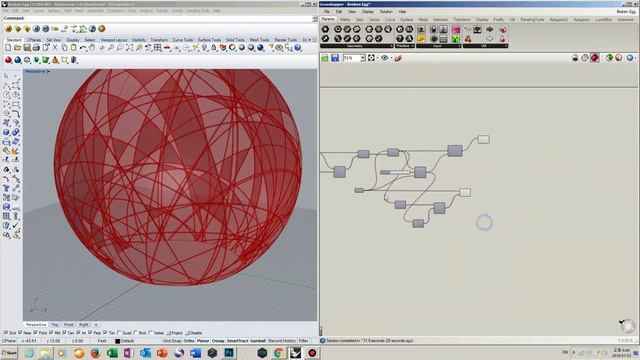Toggle Mid osnap checkbox
Screen dimensions: 640x360
click(x=51, y=333)
